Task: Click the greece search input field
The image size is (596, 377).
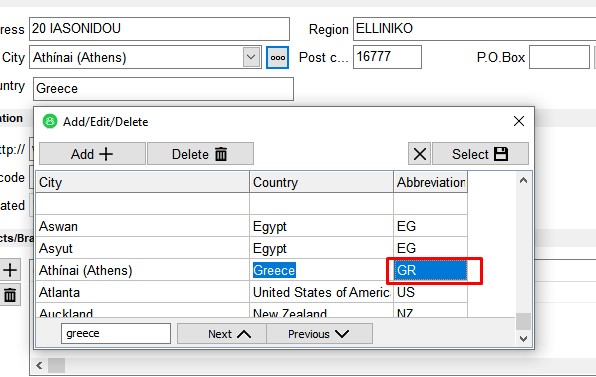Action: click(x=116, y=333)
